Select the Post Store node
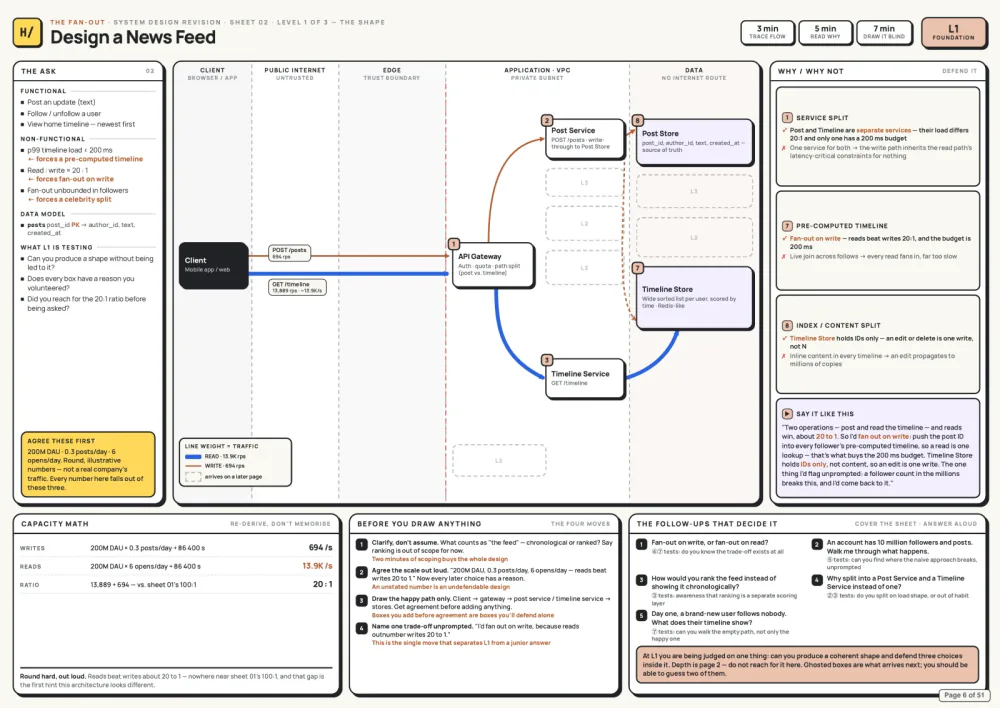Image resolution: width=1000 pixels, height=708 pixels. point(694,142)
